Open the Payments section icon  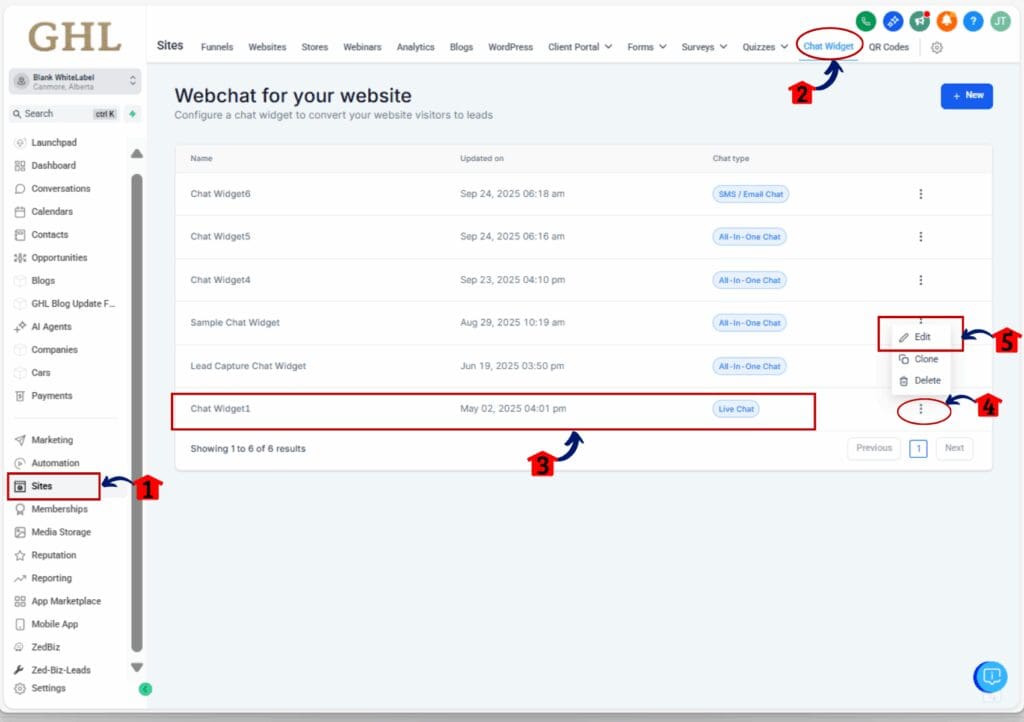[22, 395]
